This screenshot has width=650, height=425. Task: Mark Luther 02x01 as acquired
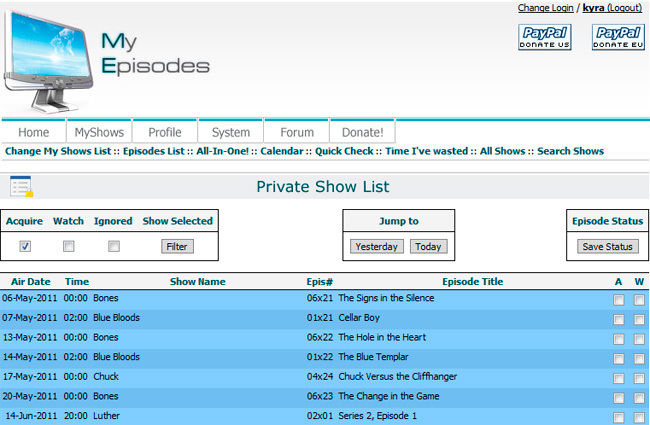coord(618,417)
